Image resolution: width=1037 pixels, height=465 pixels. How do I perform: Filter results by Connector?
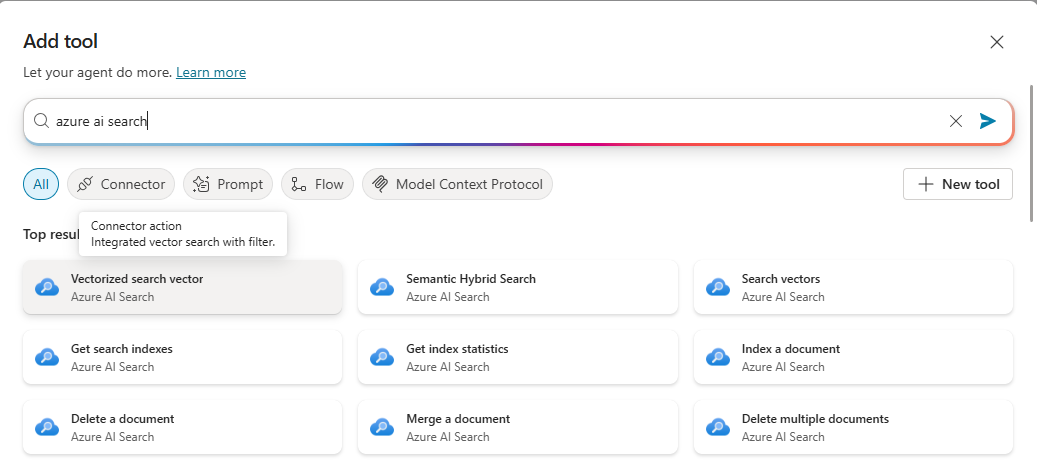[121, 184]
